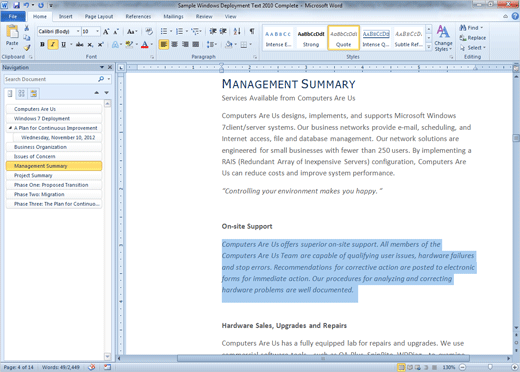Click the Redo icon in title bar
520x372 pixels.
pyautogui.click(x=41, y=5)
